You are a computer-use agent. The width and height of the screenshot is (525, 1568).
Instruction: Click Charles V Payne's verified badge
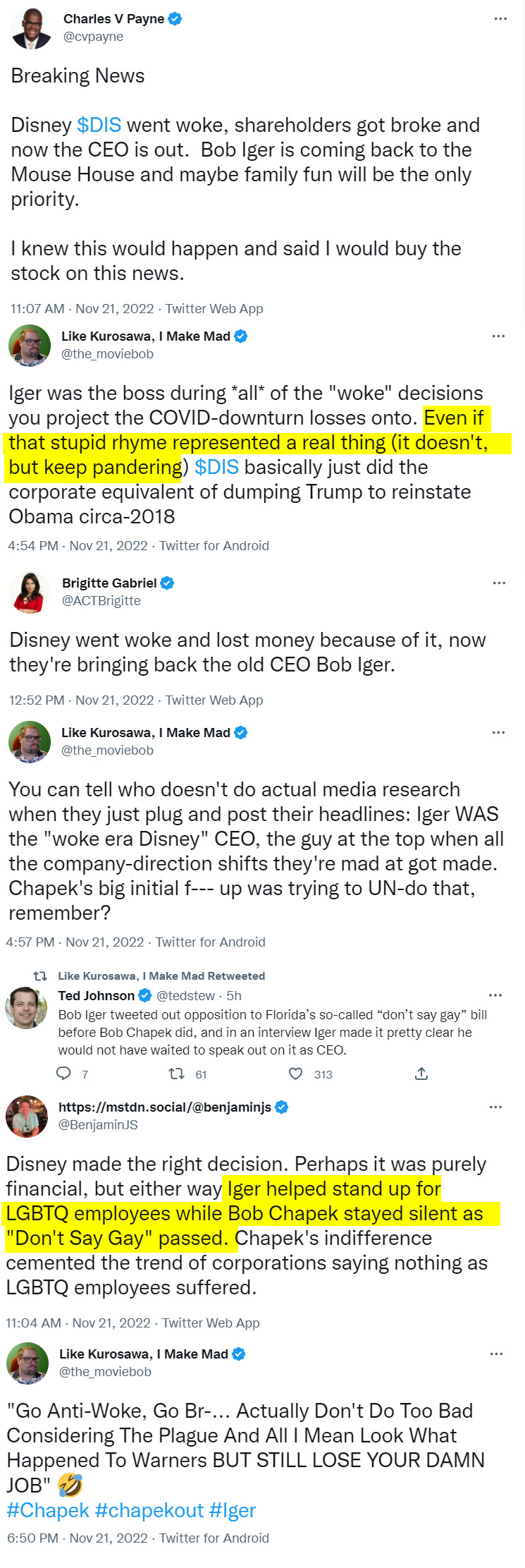(x=175, y=19)
